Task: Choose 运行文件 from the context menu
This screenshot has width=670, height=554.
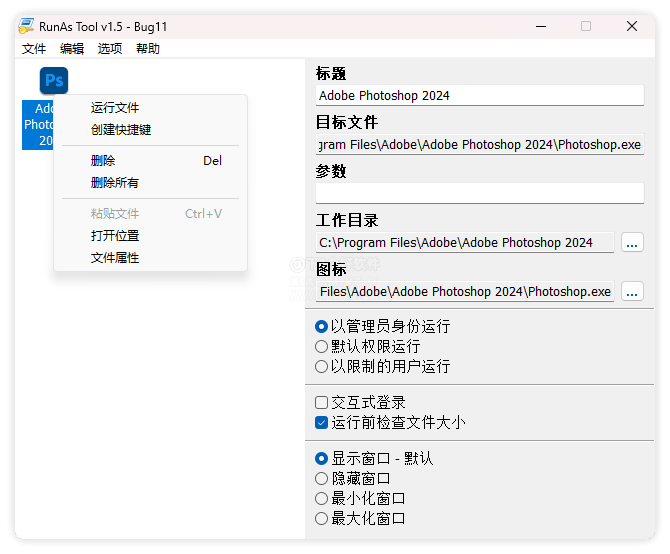Action: [115, 108]
